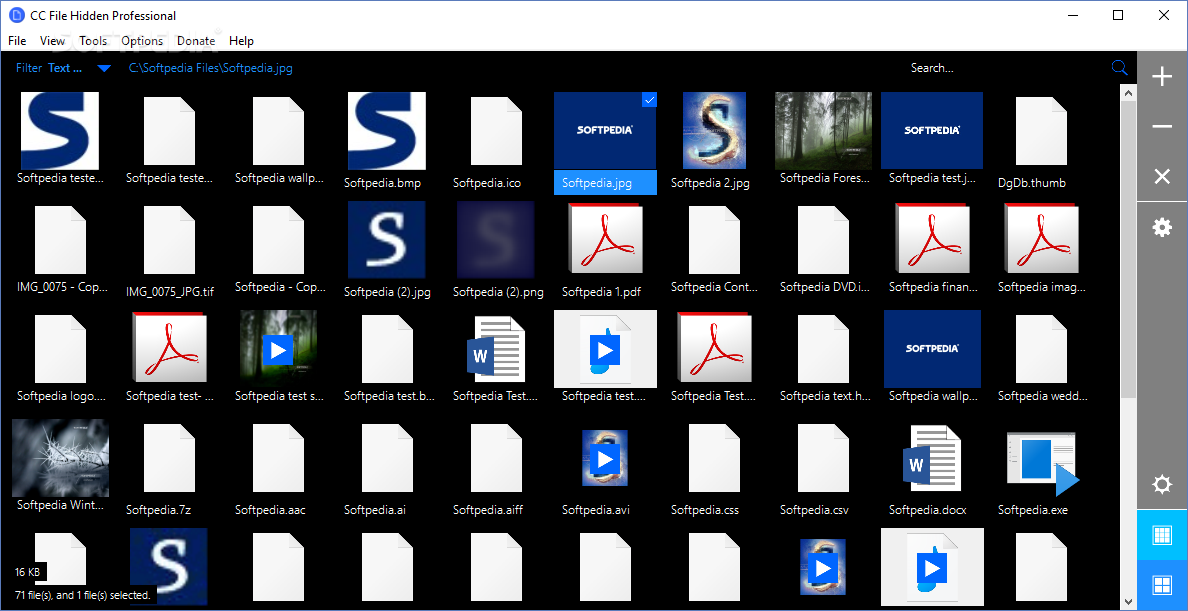Screen dimensions: 1188x611
Task: Select the Softpedia.ico blank file icon
Action: pyautogui.click(x=496, y=132)
